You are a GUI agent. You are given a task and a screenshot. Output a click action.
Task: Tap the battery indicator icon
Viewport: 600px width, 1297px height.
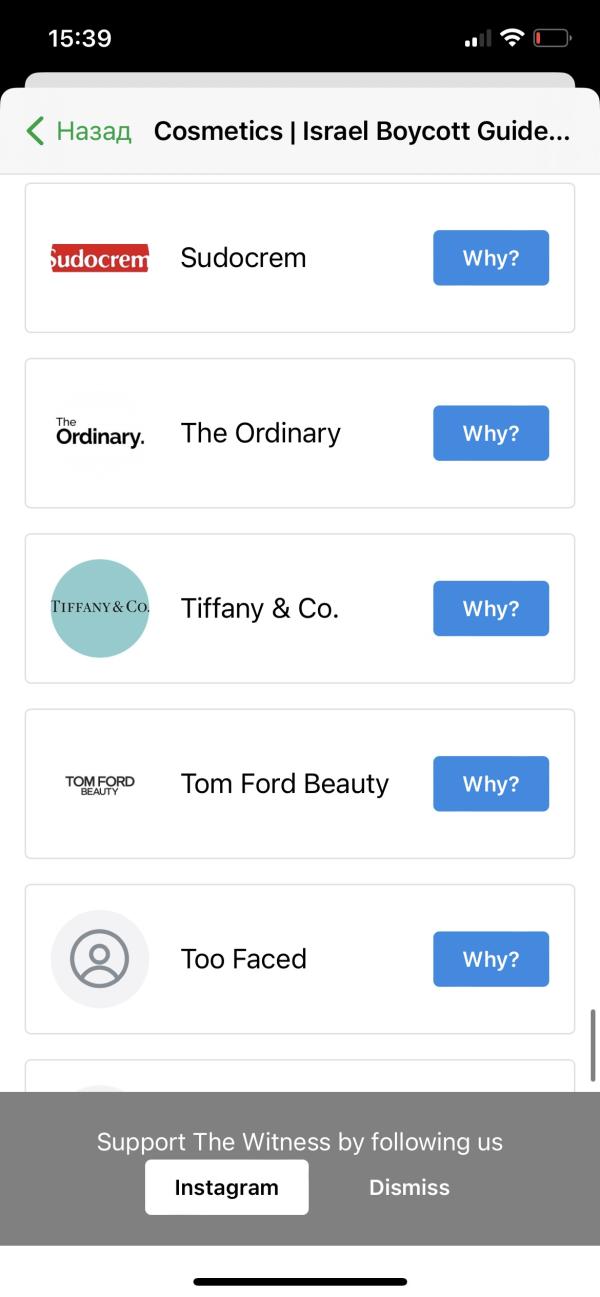(551, 38)
